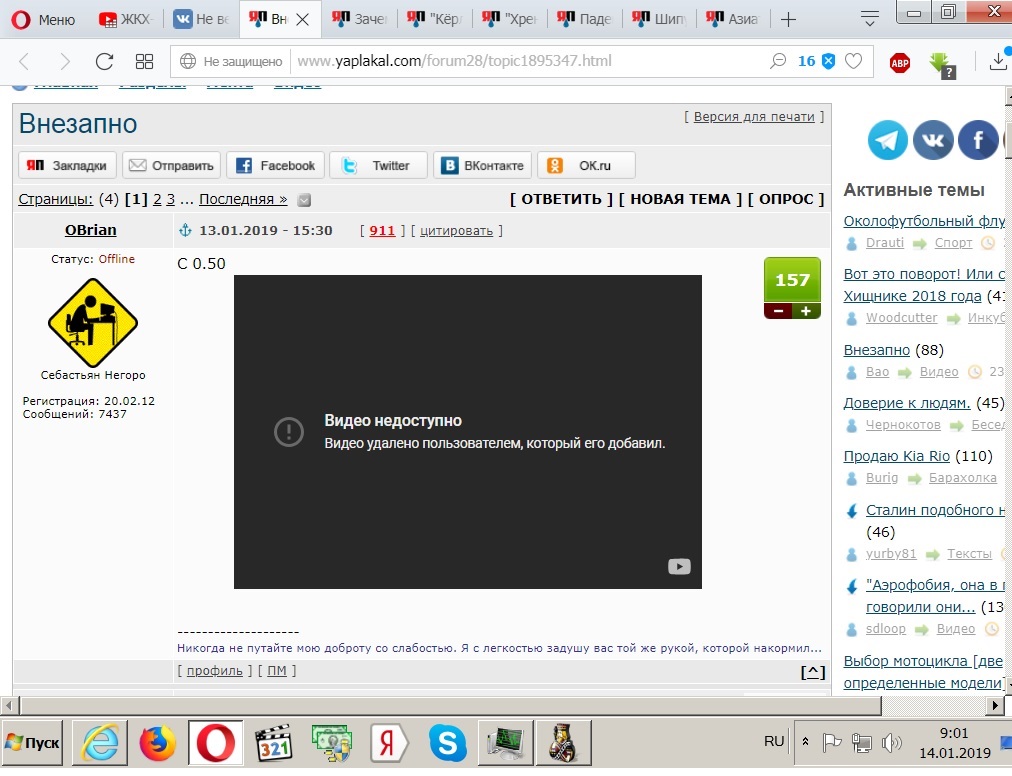Click the НОВАЯ ТЕМА button
Viewport: 1012px width, 776px height.
(680, 199)
